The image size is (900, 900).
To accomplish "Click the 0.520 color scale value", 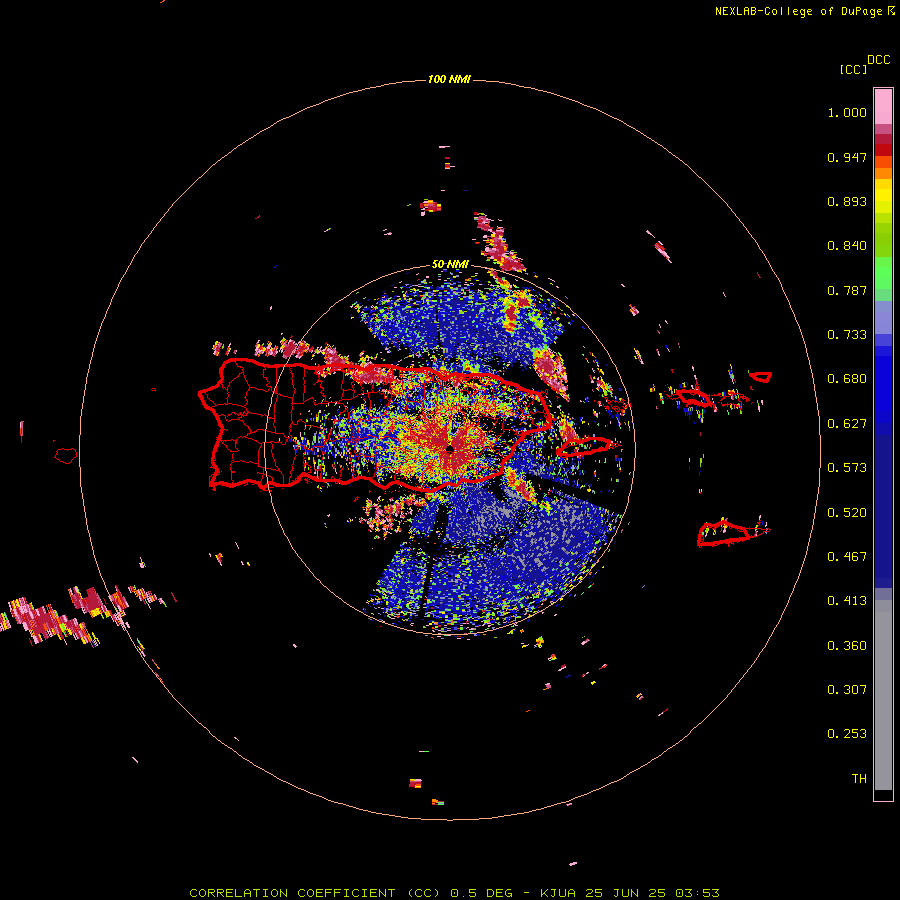I will click(x=847, y=513).
